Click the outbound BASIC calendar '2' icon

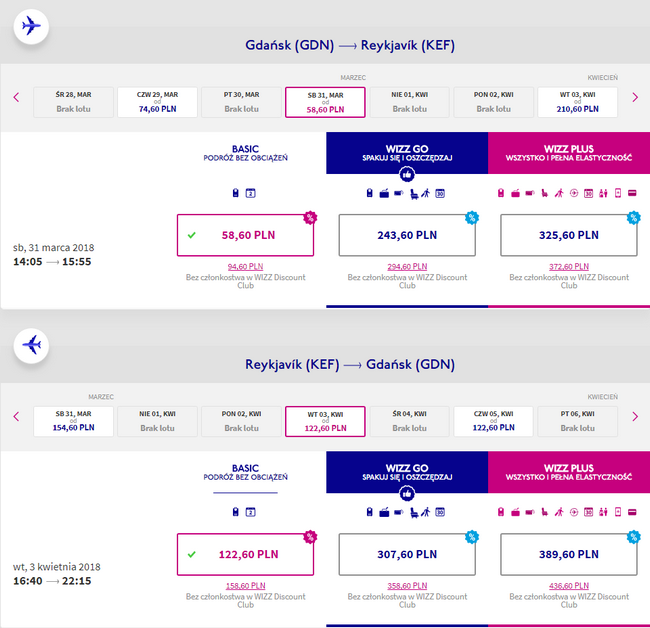[250, 193]
